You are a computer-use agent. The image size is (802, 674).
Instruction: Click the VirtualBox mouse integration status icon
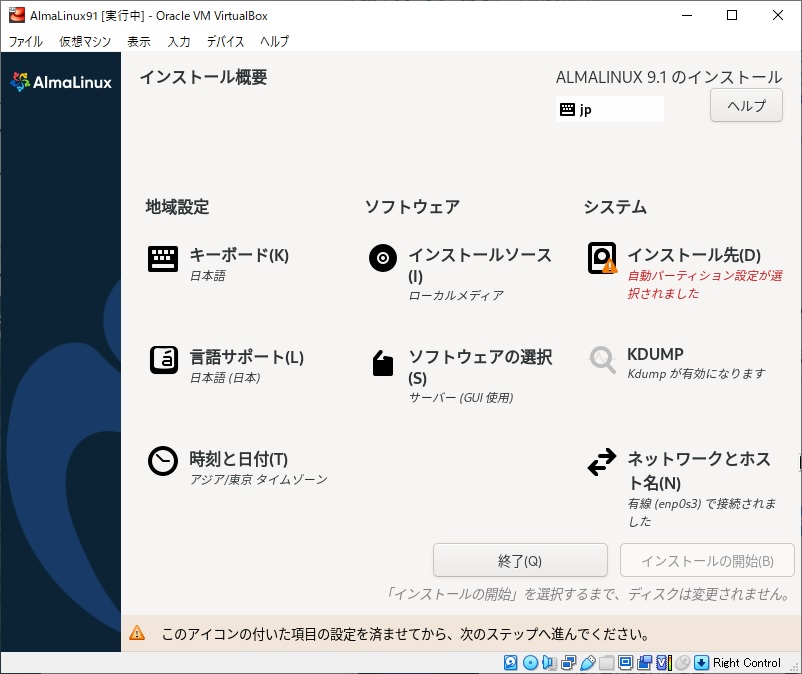click(x=682, y=663)
